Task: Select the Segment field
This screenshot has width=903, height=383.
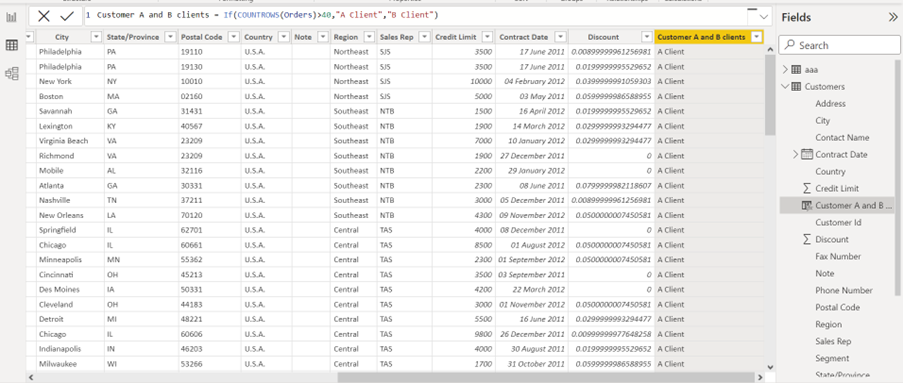Action: pos(832,358)
